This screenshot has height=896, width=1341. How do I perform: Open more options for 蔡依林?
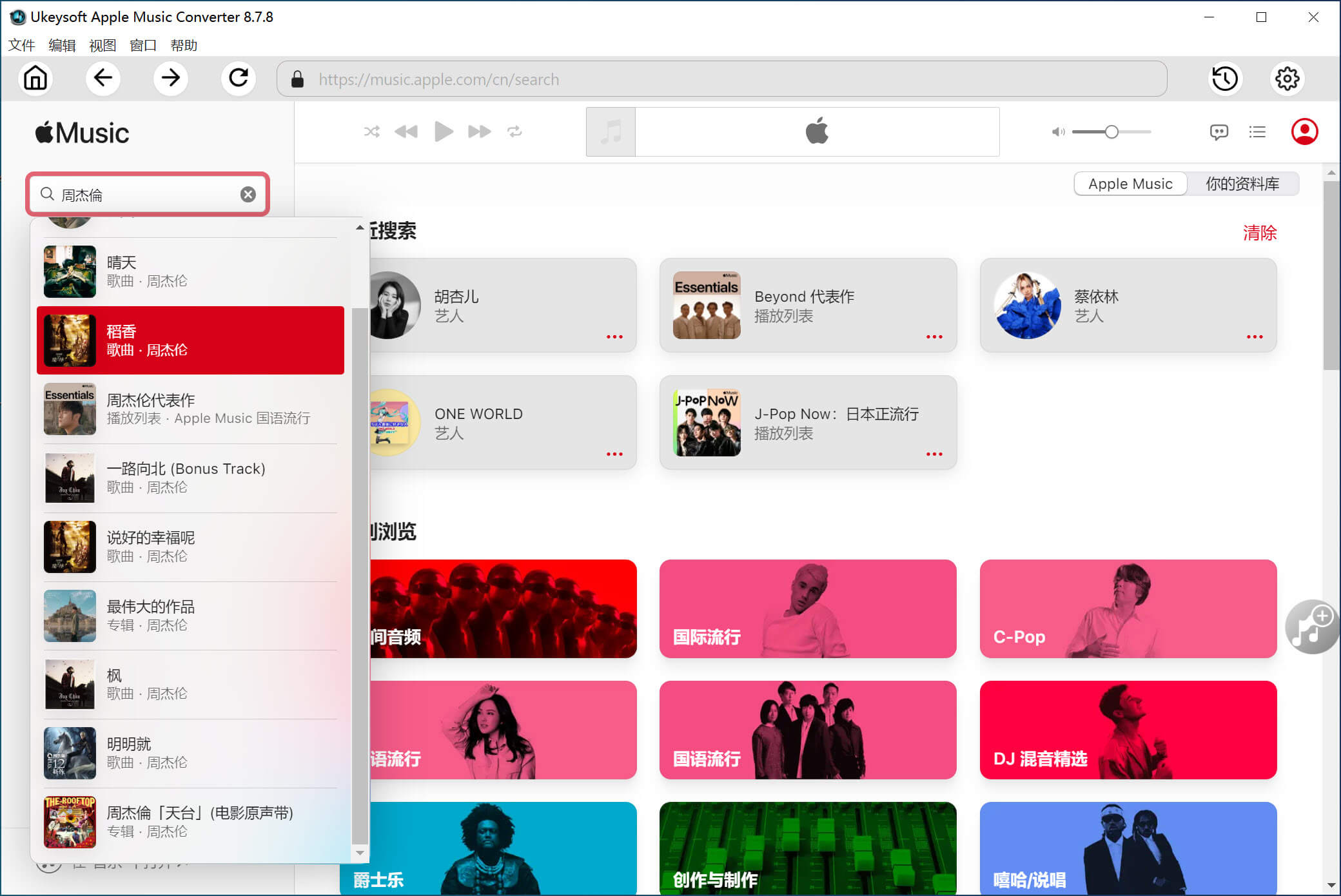click(1255, 336)
